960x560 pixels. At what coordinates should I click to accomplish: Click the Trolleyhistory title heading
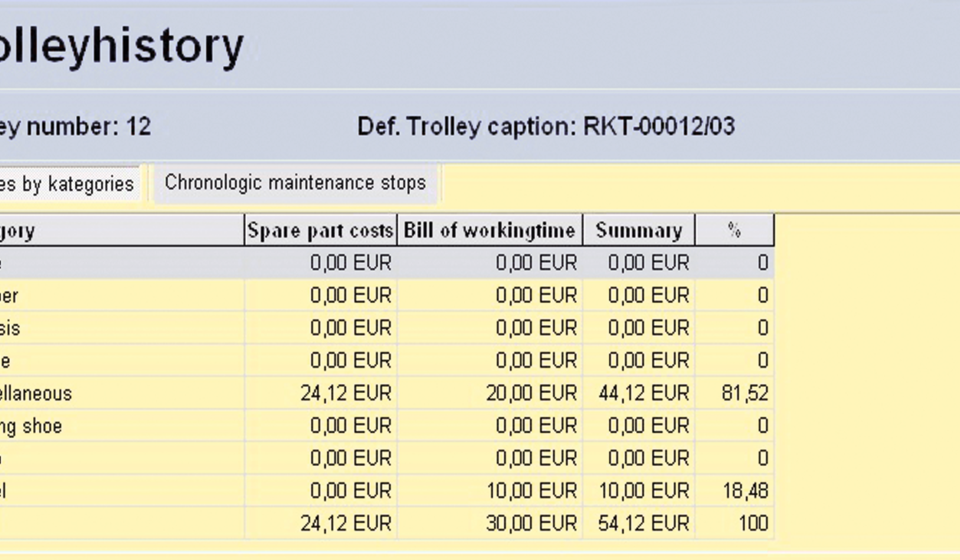coord(120,47)
